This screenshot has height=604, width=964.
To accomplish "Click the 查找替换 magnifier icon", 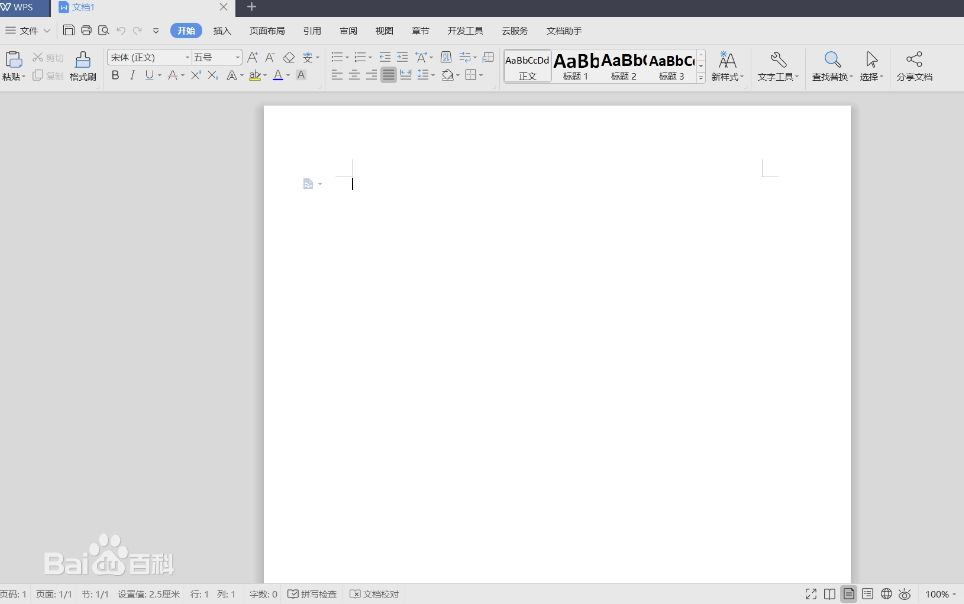I will (832, 60).
